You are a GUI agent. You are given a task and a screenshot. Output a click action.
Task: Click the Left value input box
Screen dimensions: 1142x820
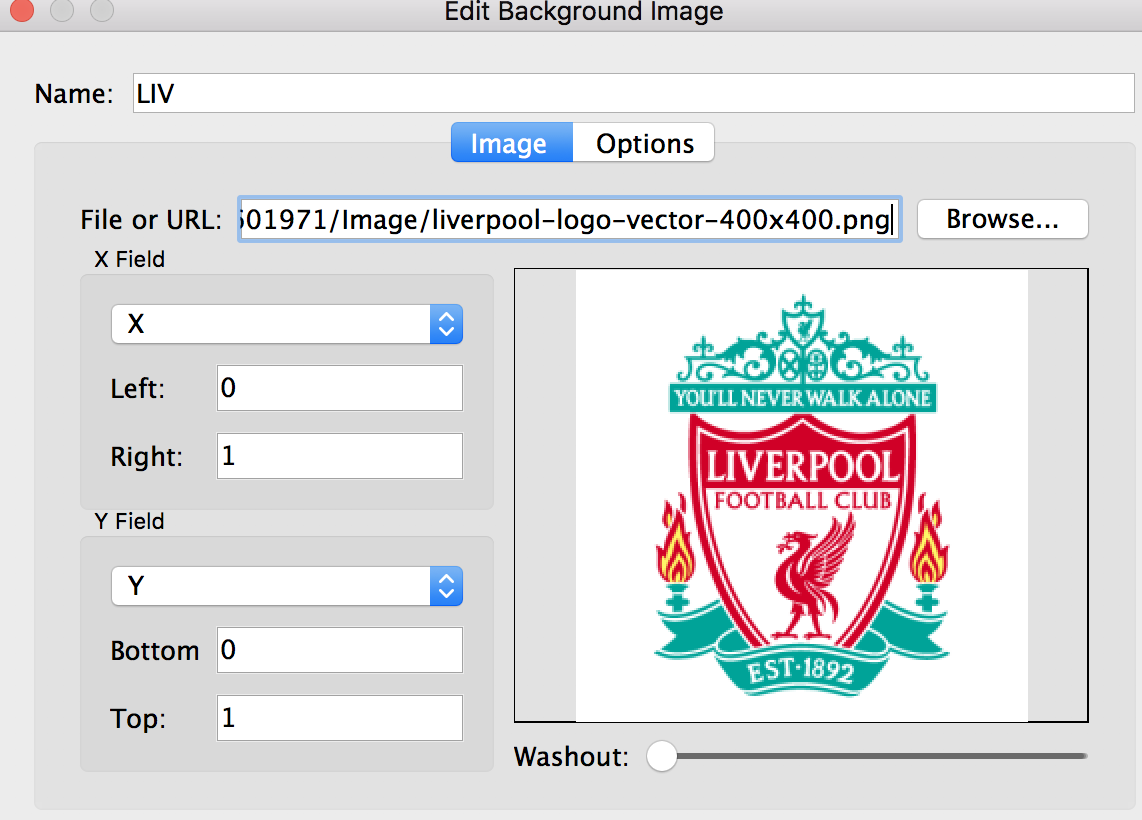pos(339,388)
